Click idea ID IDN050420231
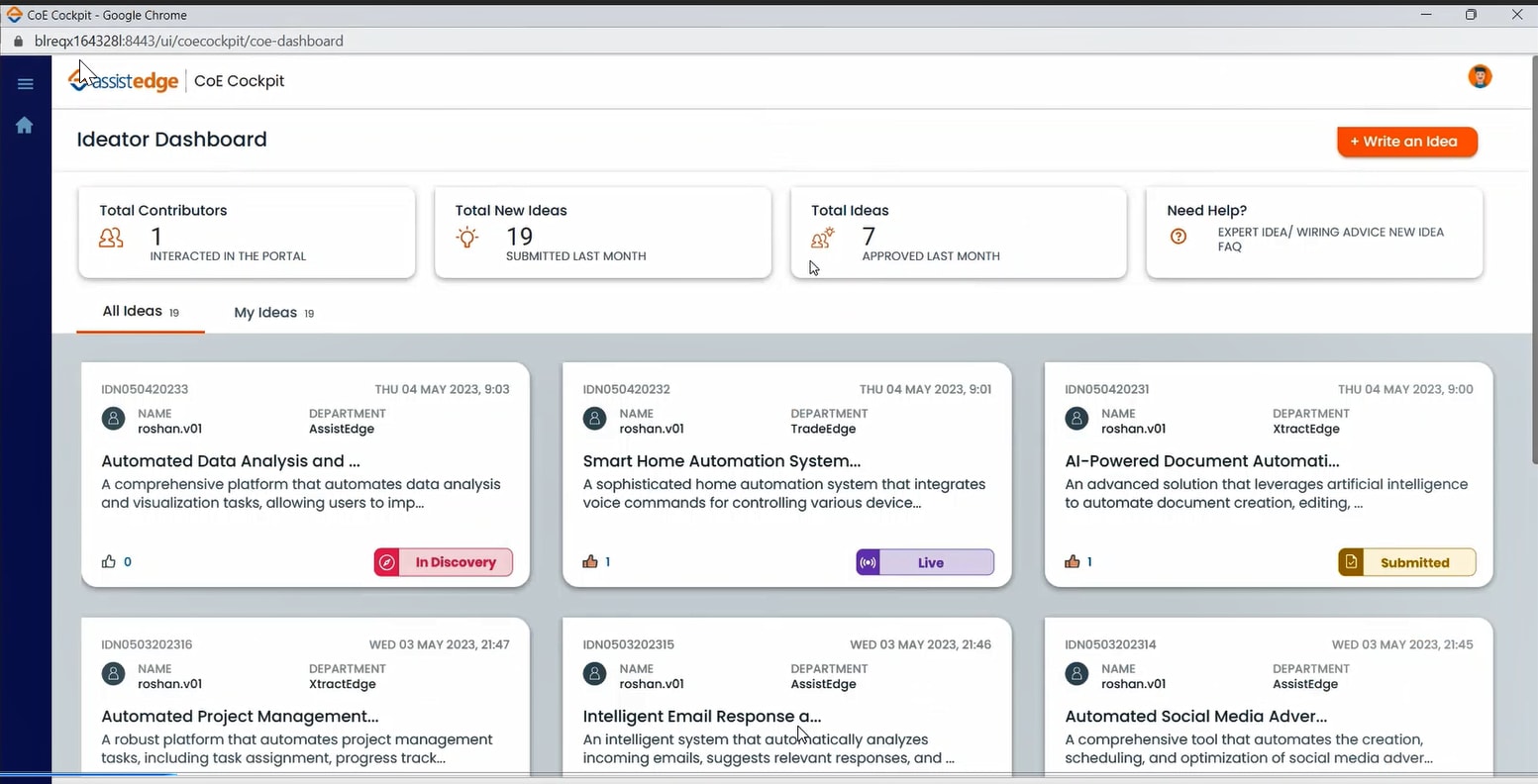Image resolution: width=1538 pixels, height=784 pixels. tap(1107, 389)
